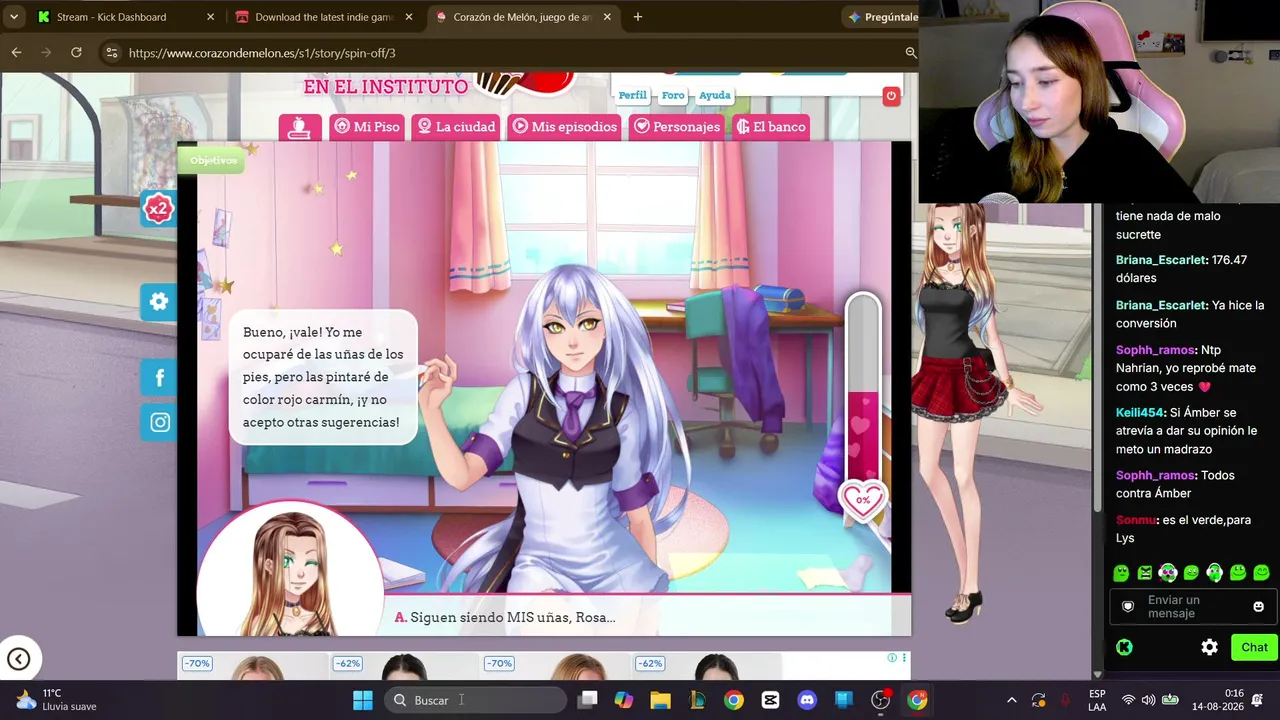The height and width of the screenshot is (720, 1280).
Task: Open volume control in system tray
Action: coord(1148,700)
